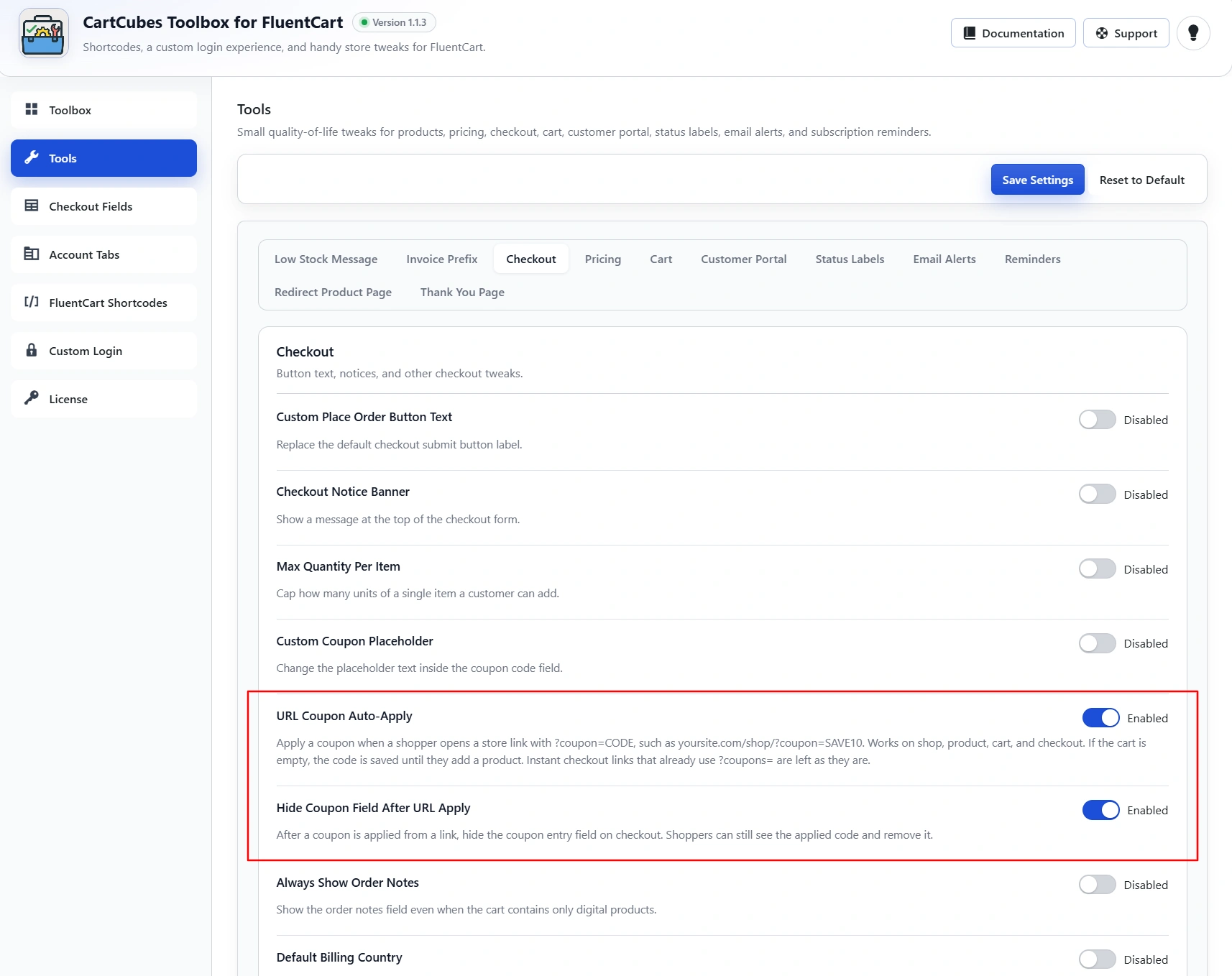This screenshot has height=976, width=1232.
Task: Open the Thank You Page tab
Action: click(x=462, y=292)
